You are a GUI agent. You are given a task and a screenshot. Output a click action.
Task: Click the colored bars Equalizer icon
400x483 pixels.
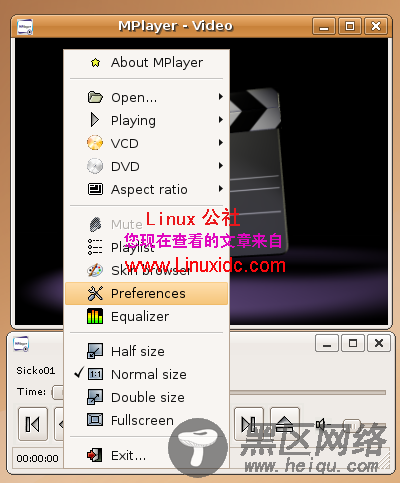pos(95,316)
